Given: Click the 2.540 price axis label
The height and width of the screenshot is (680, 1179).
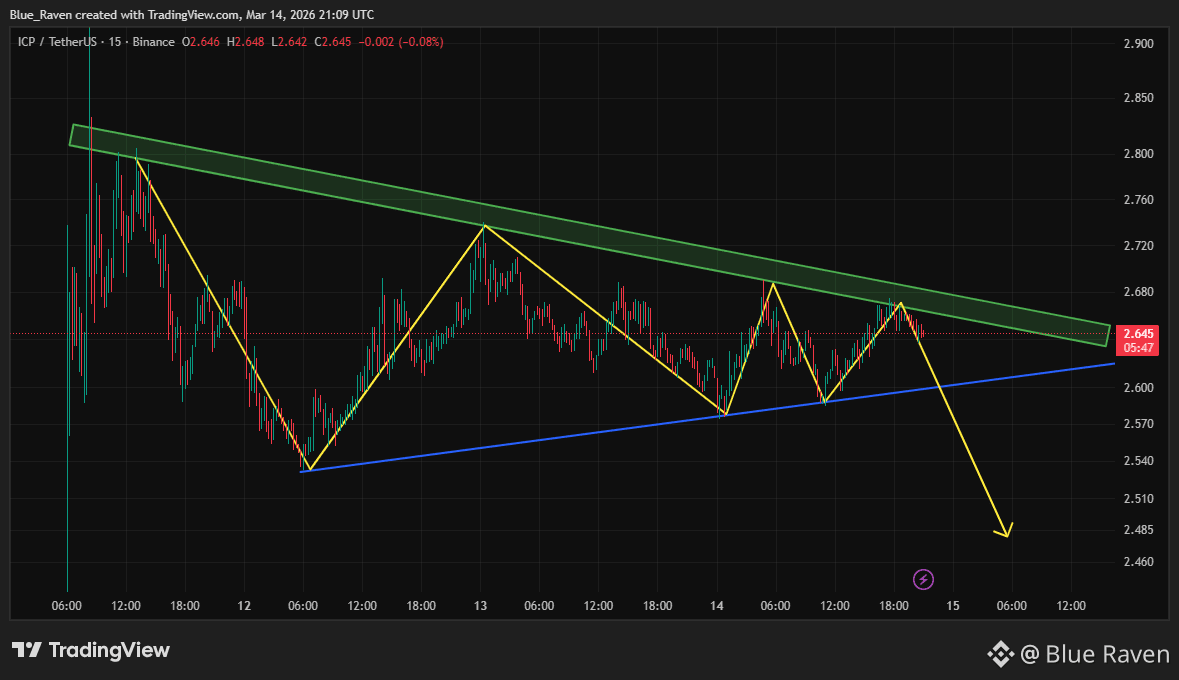Looking at the screenshot, I should 1138,460.
